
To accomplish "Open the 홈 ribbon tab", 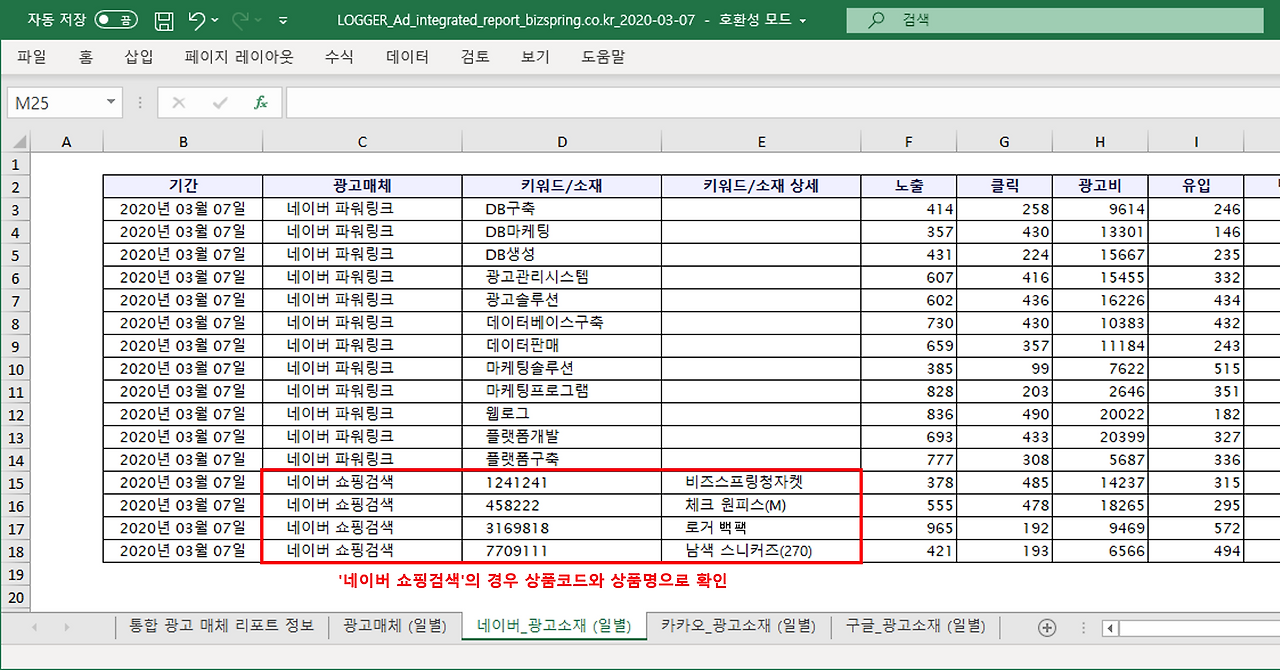I will (86, 57).
